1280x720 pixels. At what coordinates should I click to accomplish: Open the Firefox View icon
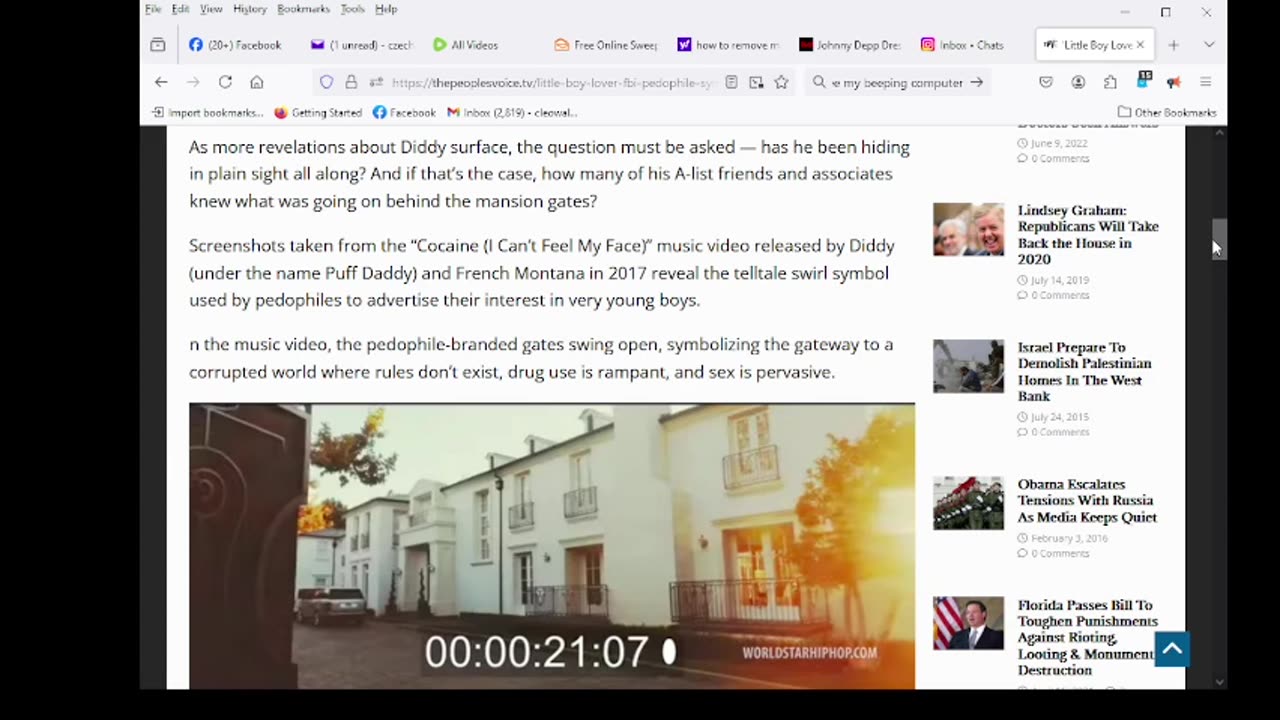point(158,45)
